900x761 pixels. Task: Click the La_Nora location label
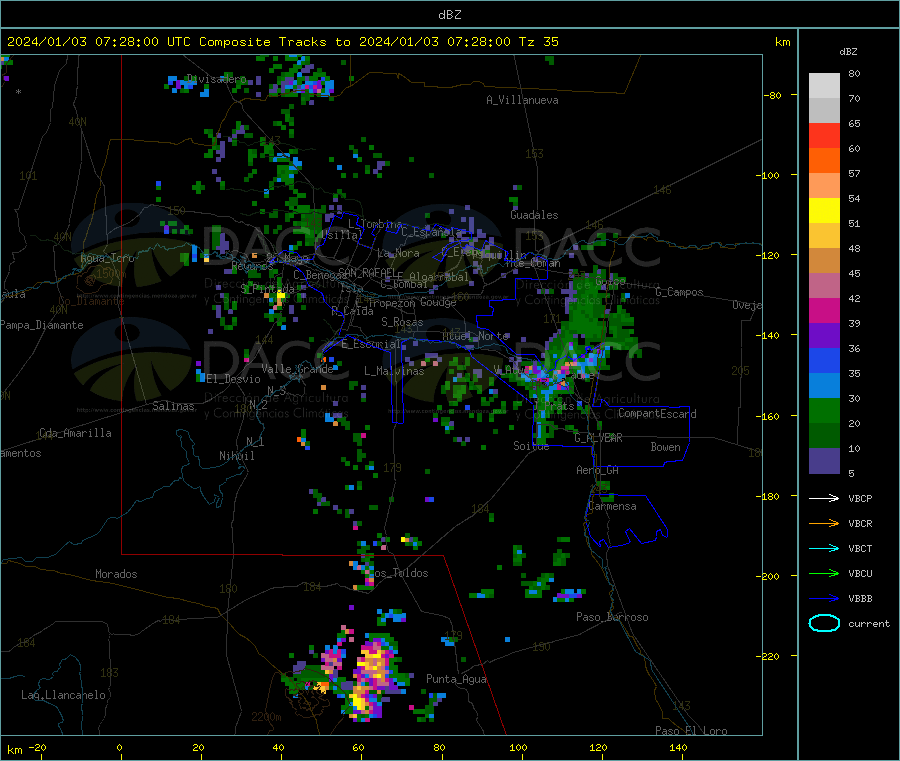[398, 253]
